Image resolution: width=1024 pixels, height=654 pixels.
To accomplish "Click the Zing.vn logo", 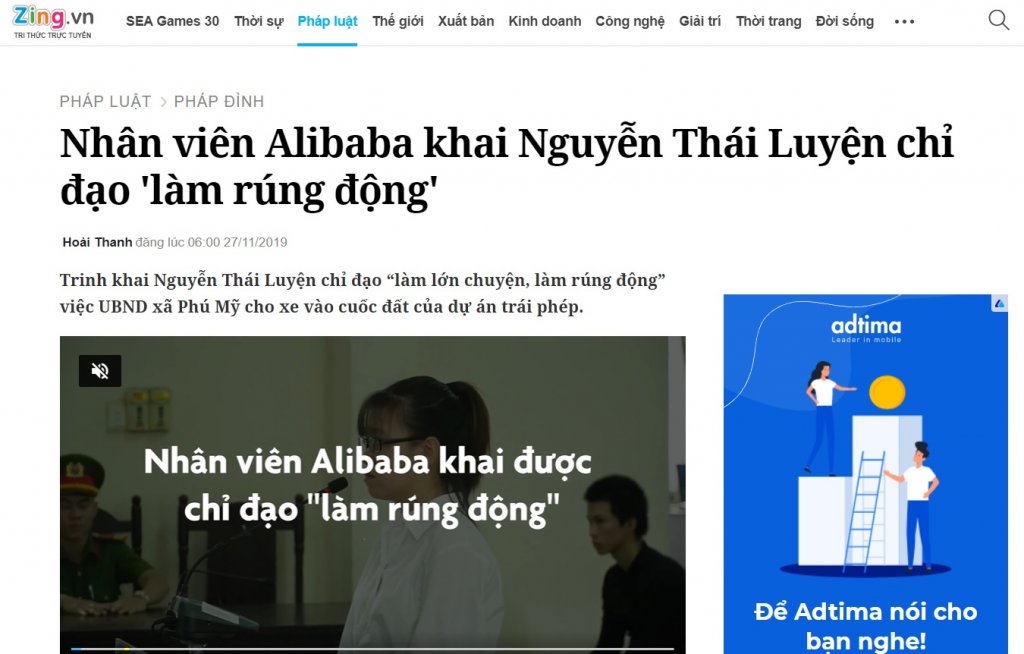I will pyautogui.click(x=53, y=22).
